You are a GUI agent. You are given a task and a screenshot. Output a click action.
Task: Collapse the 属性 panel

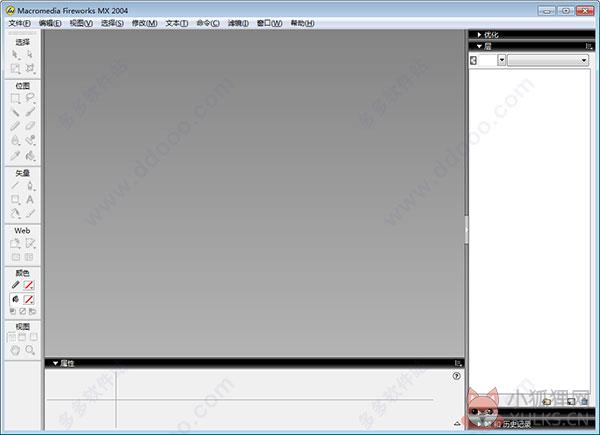(55, 363)
